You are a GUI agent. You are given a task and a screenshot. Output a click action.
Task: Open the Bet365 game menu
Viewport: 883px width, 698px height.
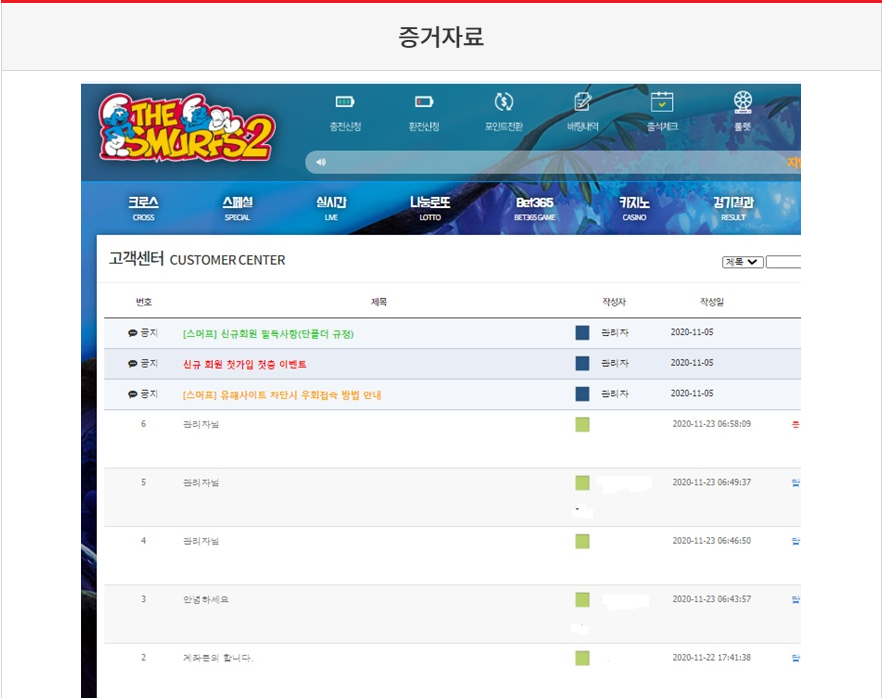pos(534,207)
